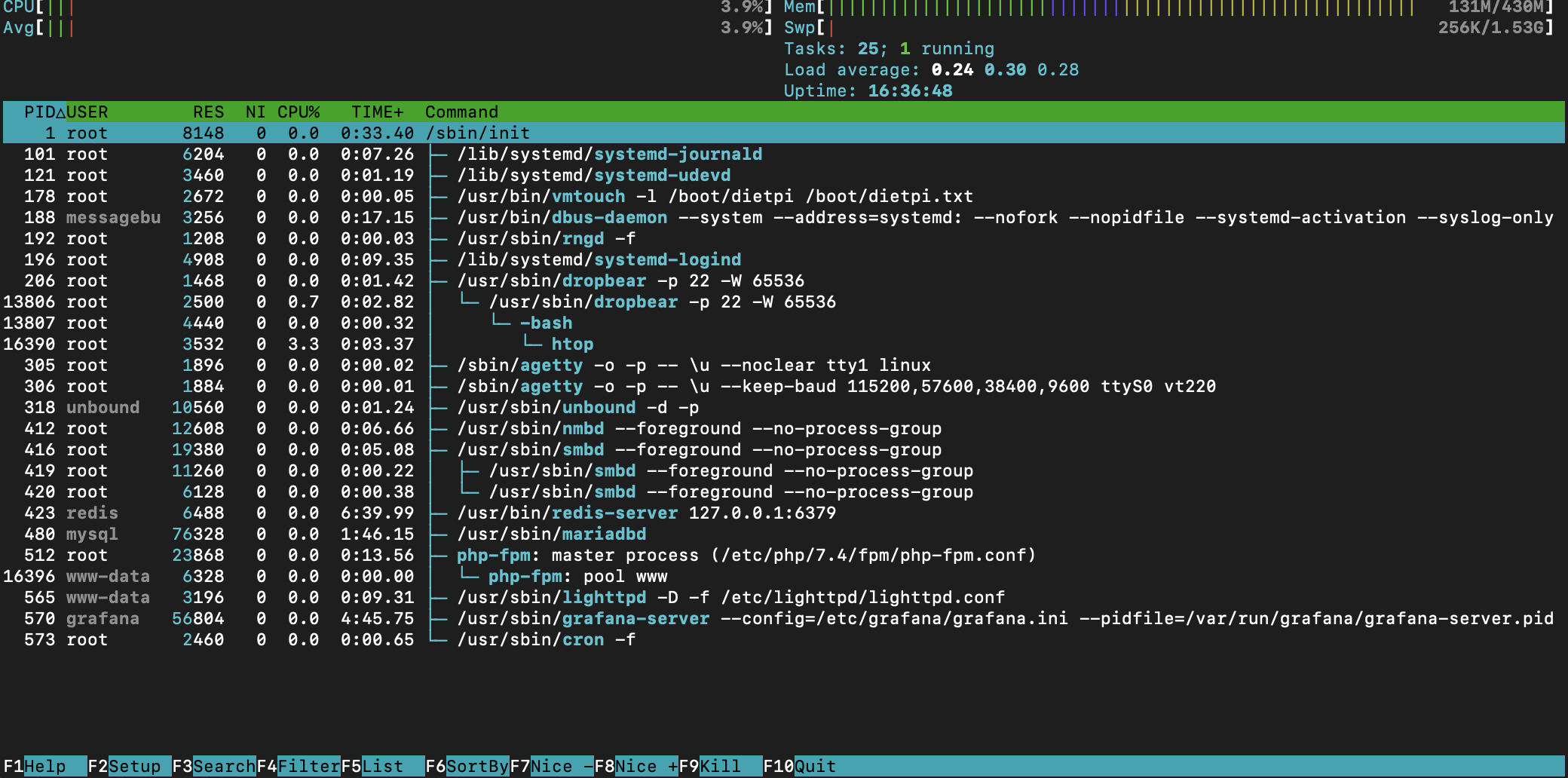Click F7 Nice minus button
The image size is (1568, 778).
point(552,766)
